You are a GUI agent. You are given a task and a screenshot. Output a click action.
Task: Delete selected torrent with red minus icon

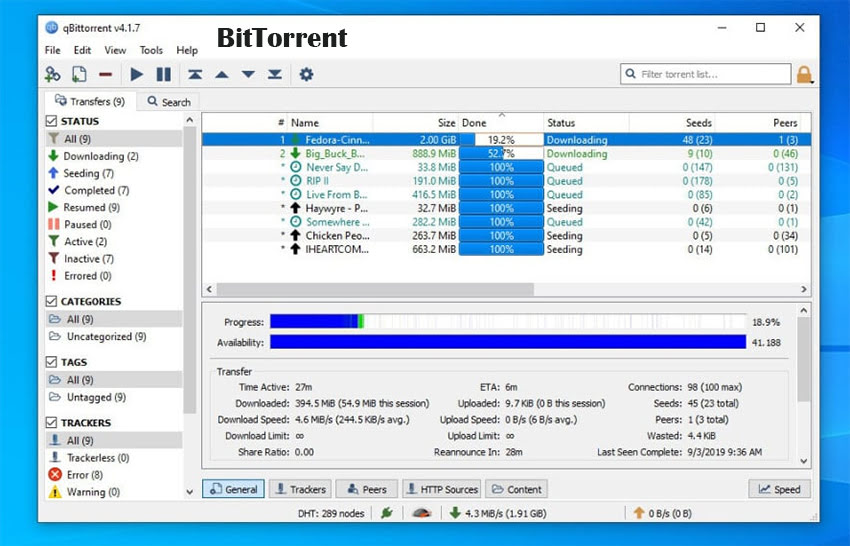(x=106, y=74)
